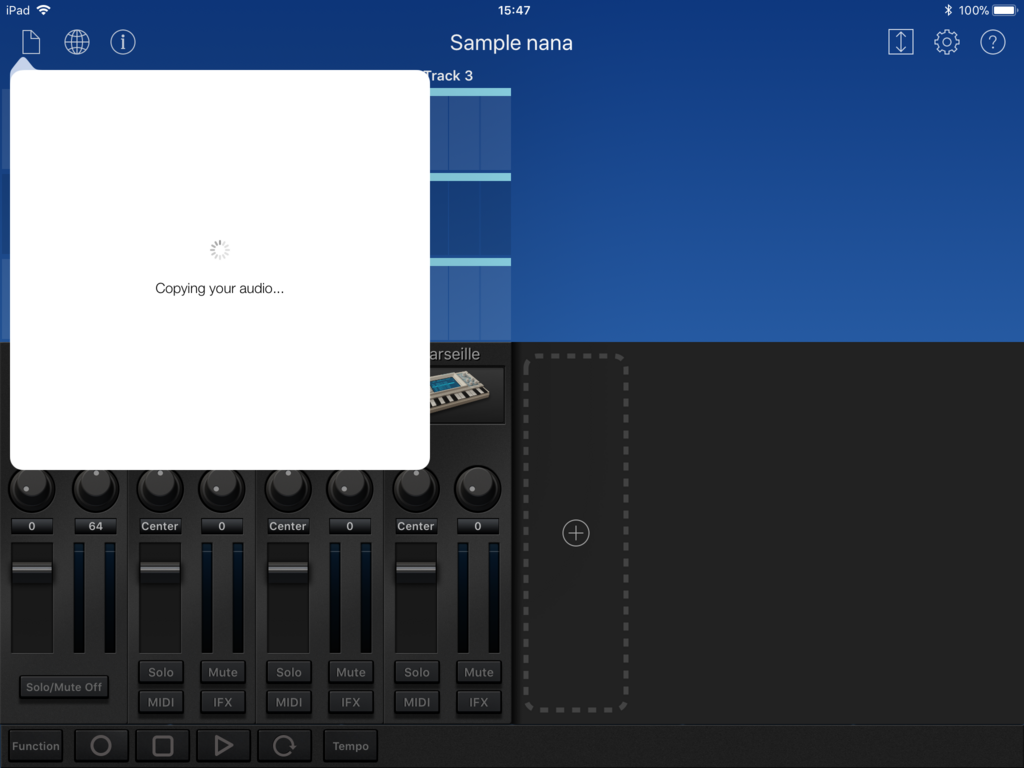Toggle the loop button in the transport bar
This screenshot has width=1024, height=768.
285,746
